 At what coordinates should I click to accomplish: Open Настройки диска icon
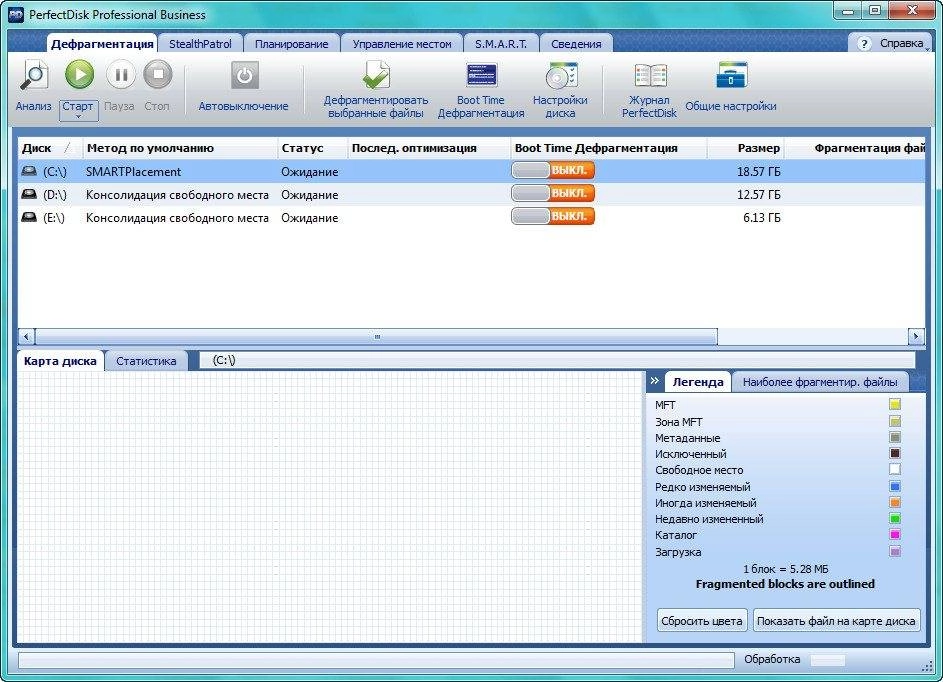(x=561, y=76)
